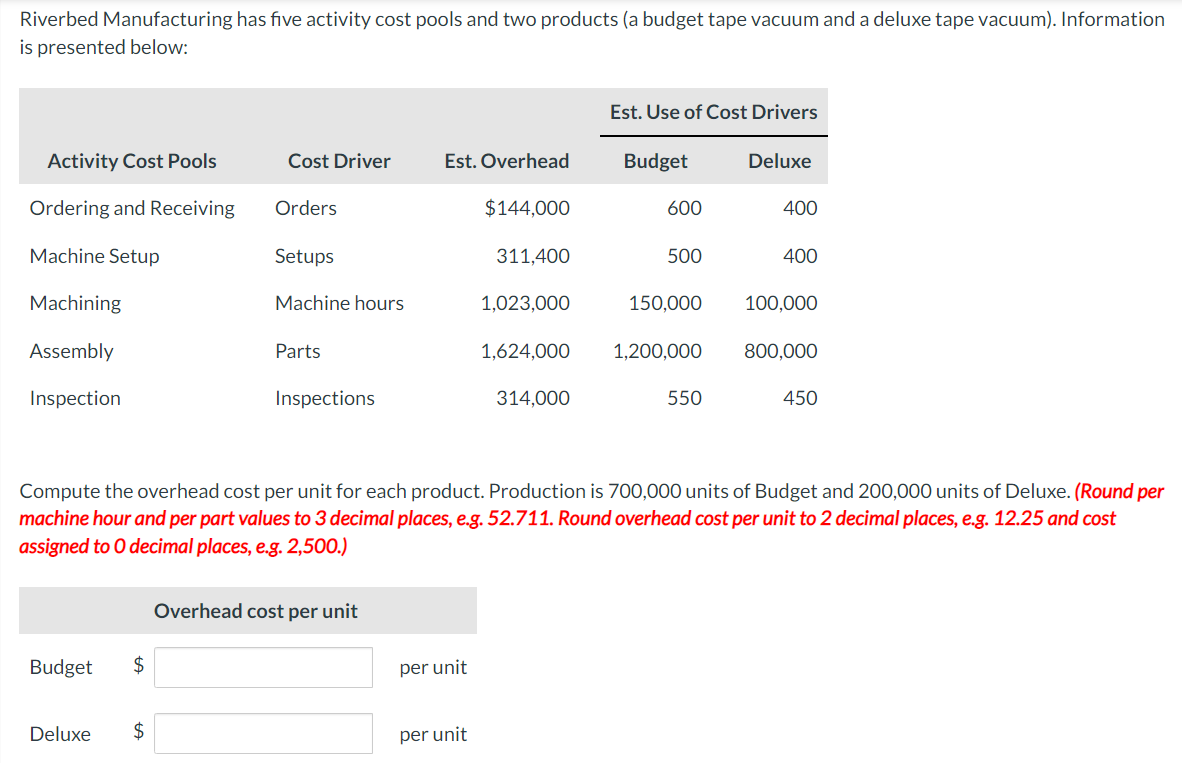Select the Ordering and Receiving activity row
1182x763 pixels.
131,208
